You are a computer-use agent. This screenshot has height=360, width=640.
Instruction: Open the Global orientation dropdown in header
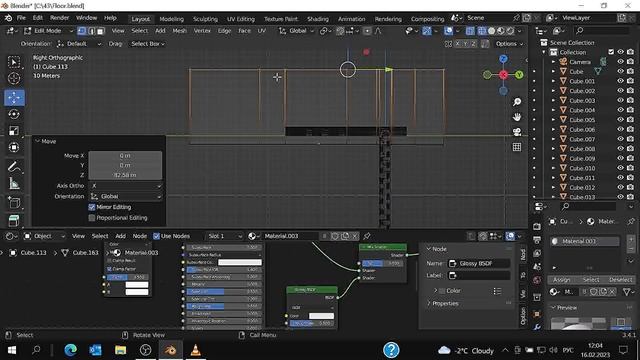pos(297,31)
